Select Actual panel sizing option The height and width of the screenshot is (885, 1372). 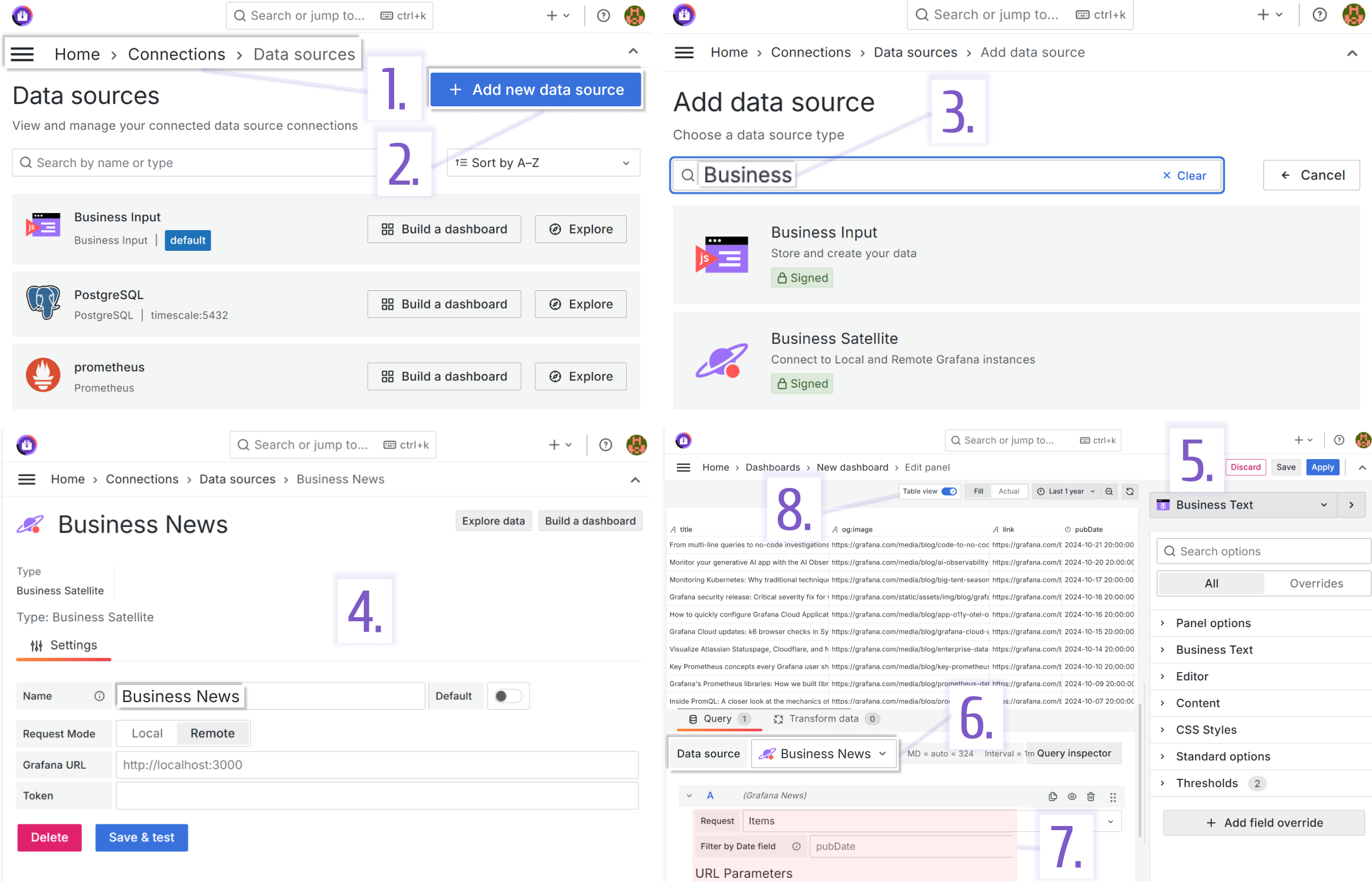[1009, 491]
